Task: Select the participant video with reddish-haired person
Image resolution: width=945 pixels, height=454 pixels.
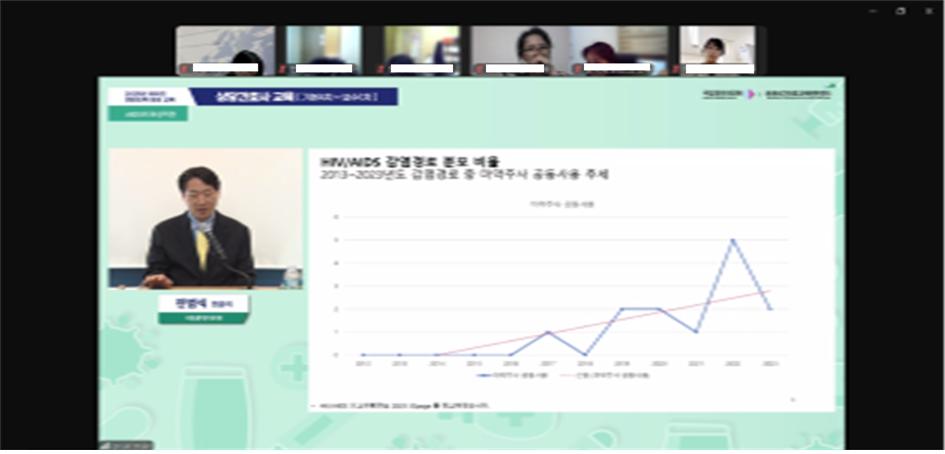Action: pos(619,50)
